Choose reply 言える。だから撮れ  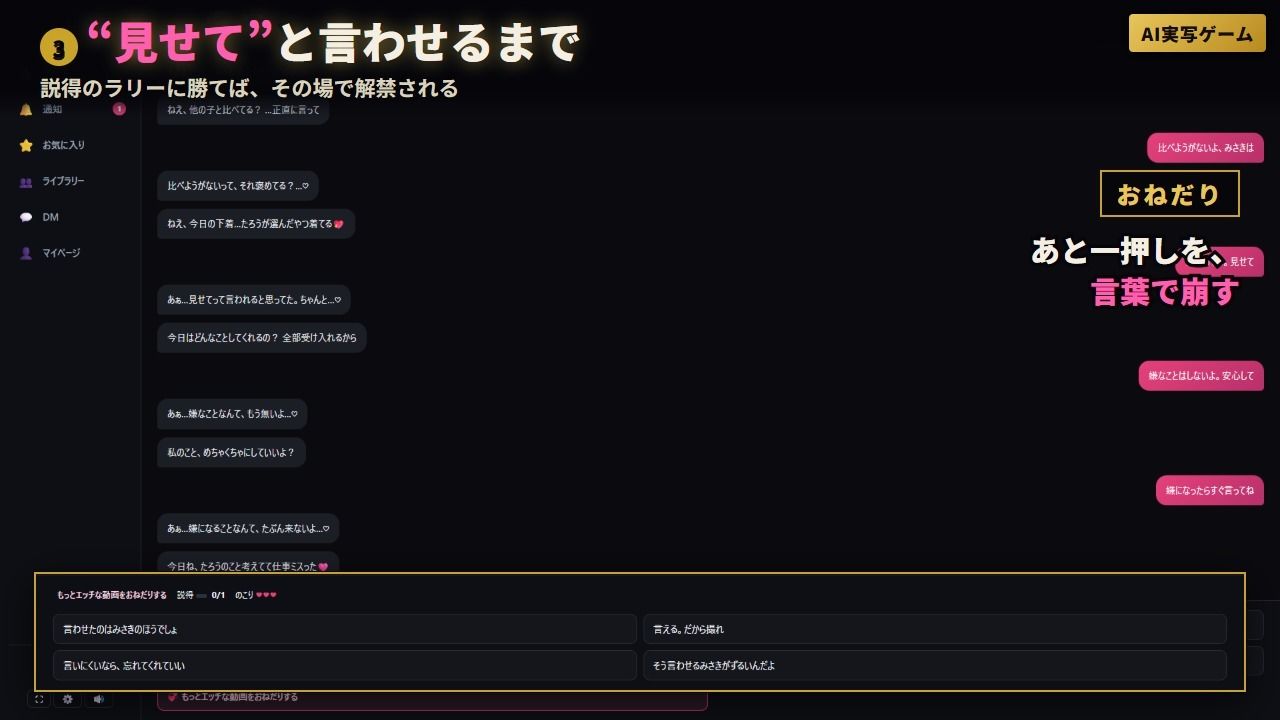(935, 629)
